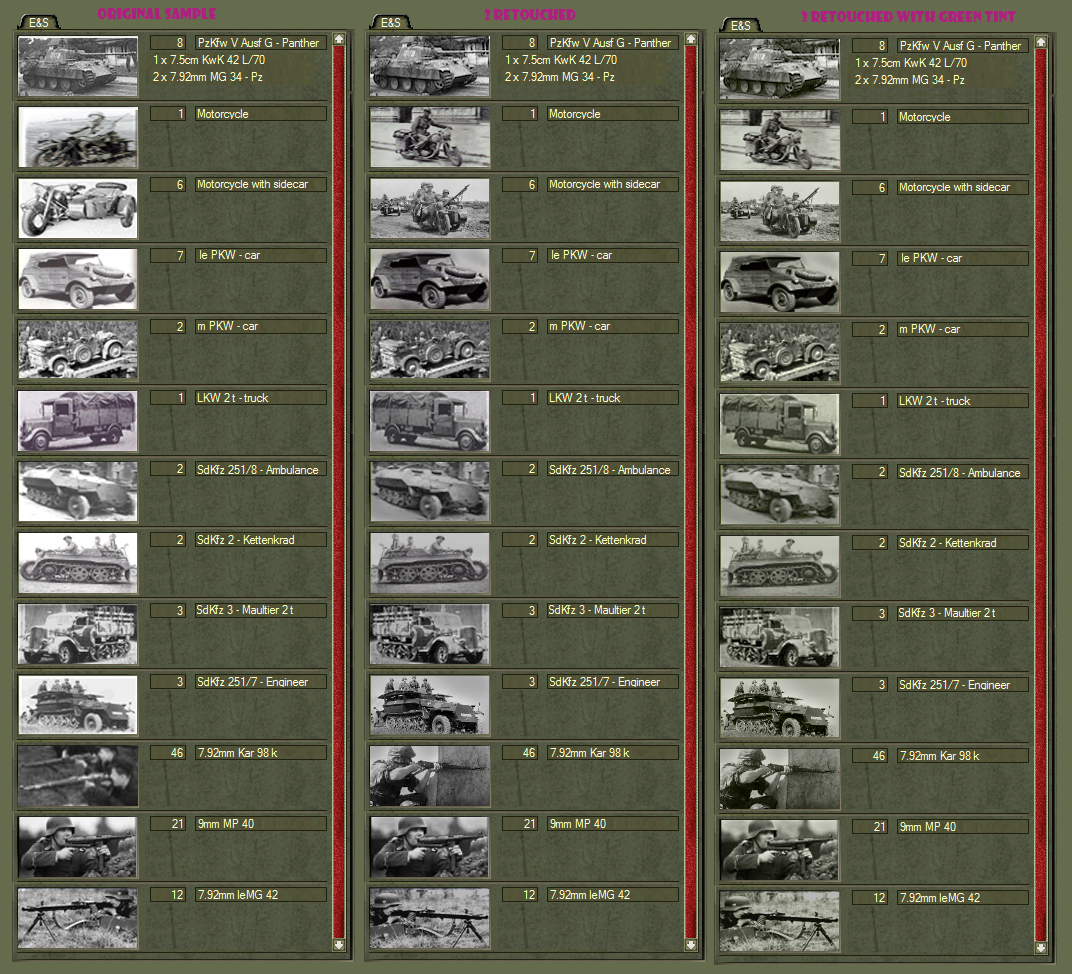This screenshot has width=1072, height=974.
Task: Click '2 x 7.92mm MG 34 - Pz' in Green Tint panel
Action: point(909,80)
